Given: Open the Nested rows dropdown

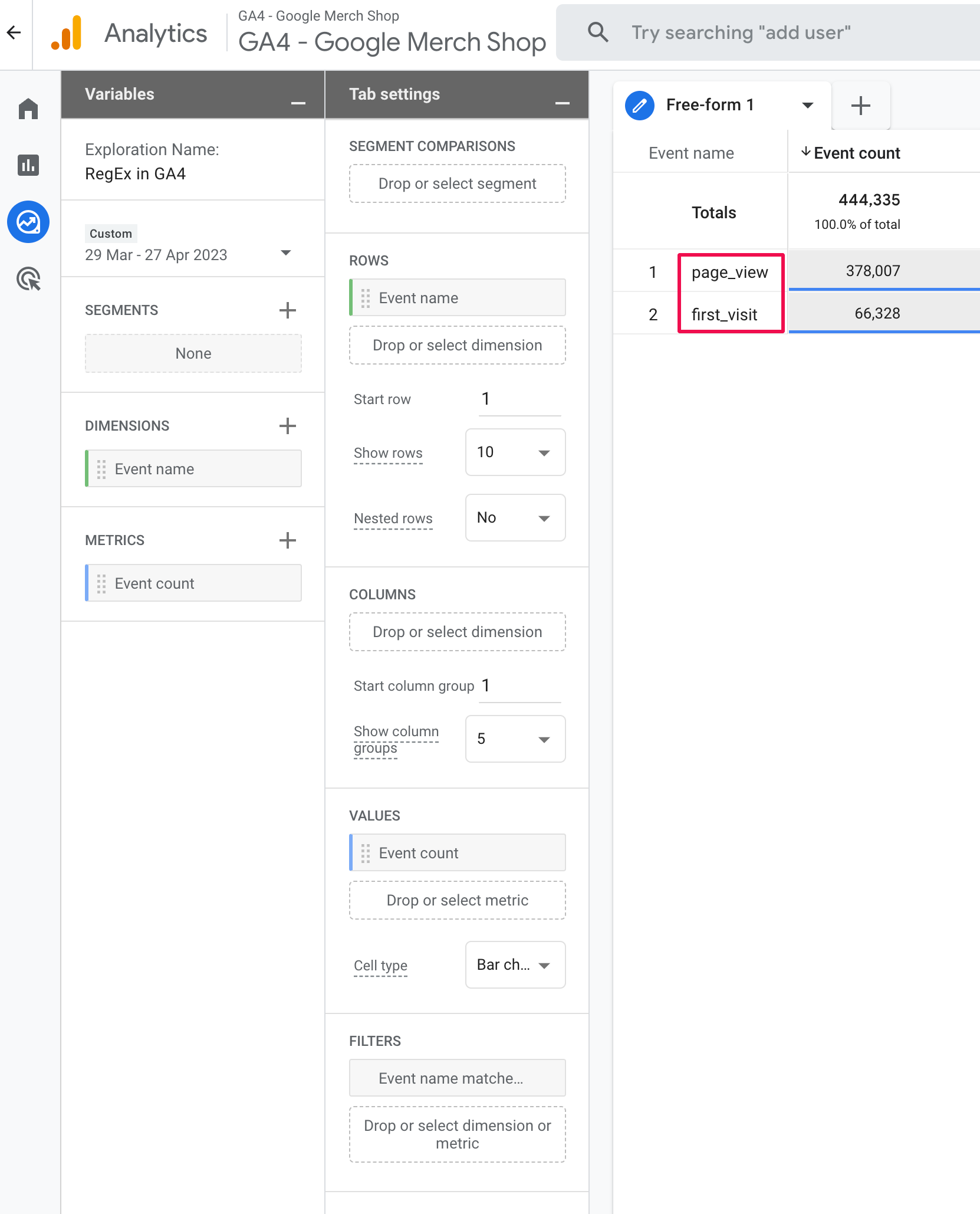Looking at the screenshot, I should coord(515,518).
